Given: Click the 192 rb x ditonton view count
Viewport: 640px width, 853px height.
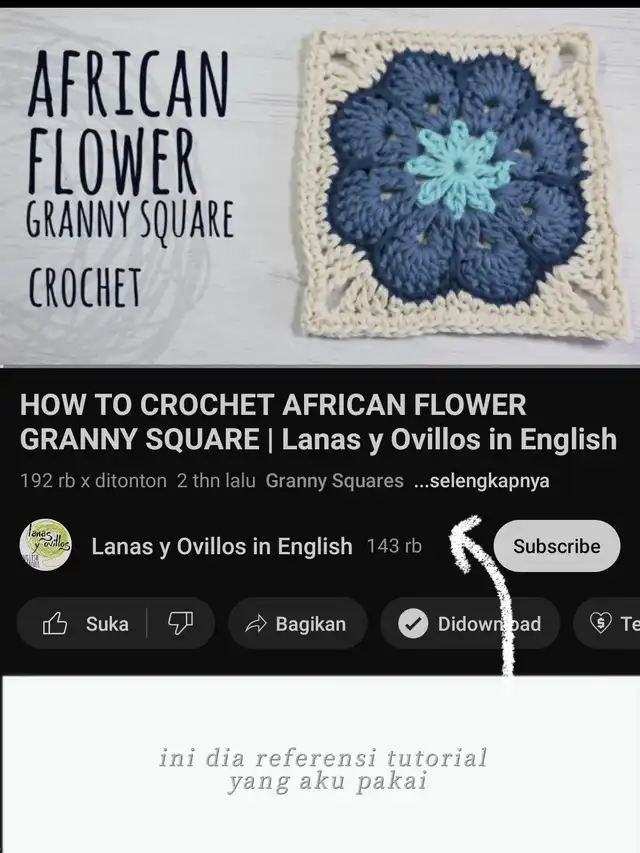Looking at the screenshot, I should [93, 481].
